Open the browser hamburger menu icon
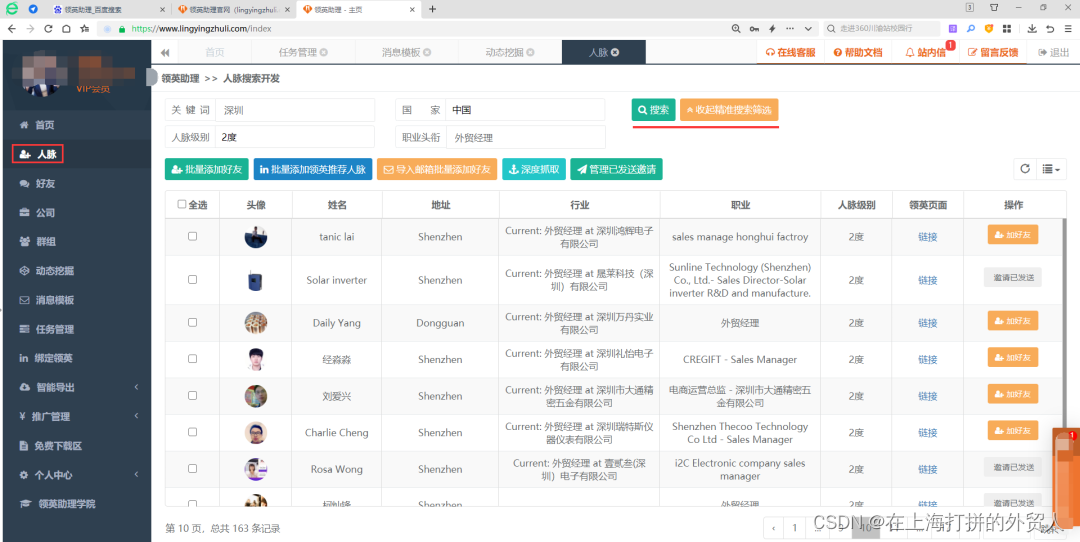 [1067, 29]
